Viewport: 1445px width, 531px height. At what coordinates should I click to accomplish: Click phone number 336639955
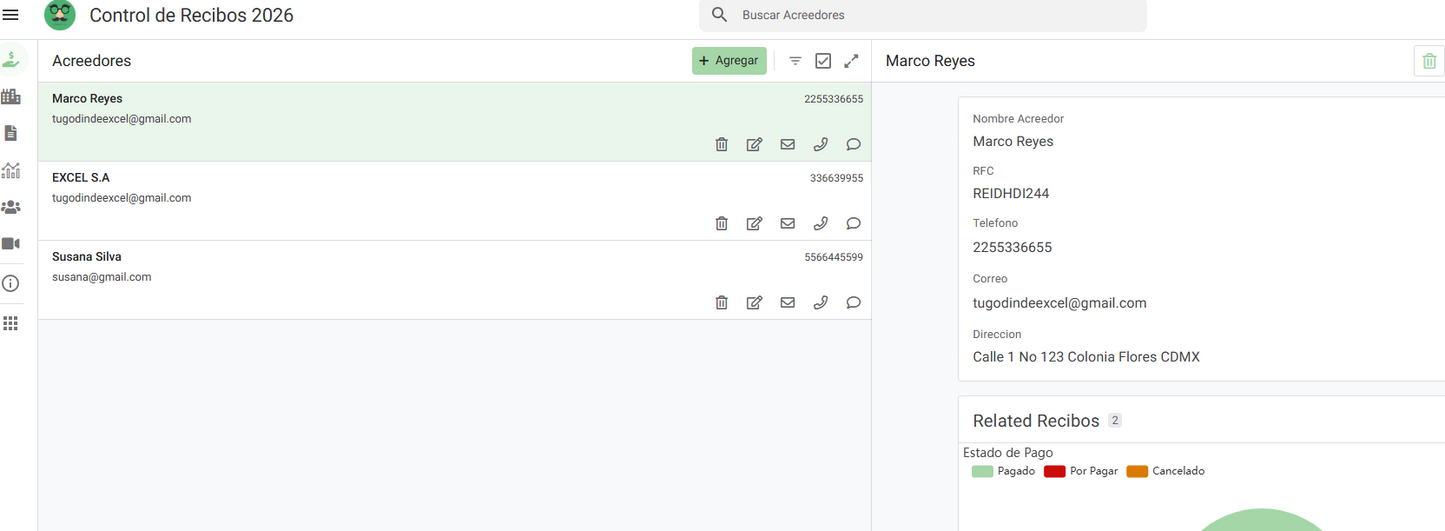[x=836, y=178]
